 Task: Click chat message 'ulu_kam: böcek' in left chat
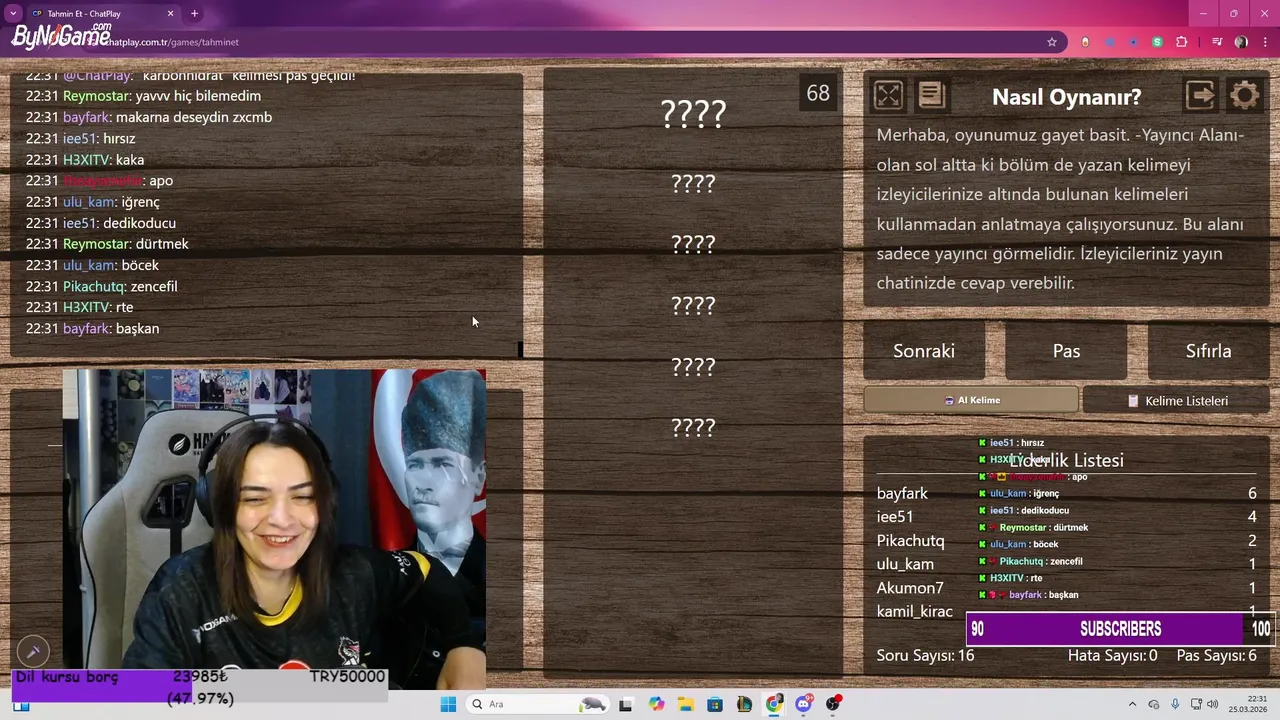92,265
